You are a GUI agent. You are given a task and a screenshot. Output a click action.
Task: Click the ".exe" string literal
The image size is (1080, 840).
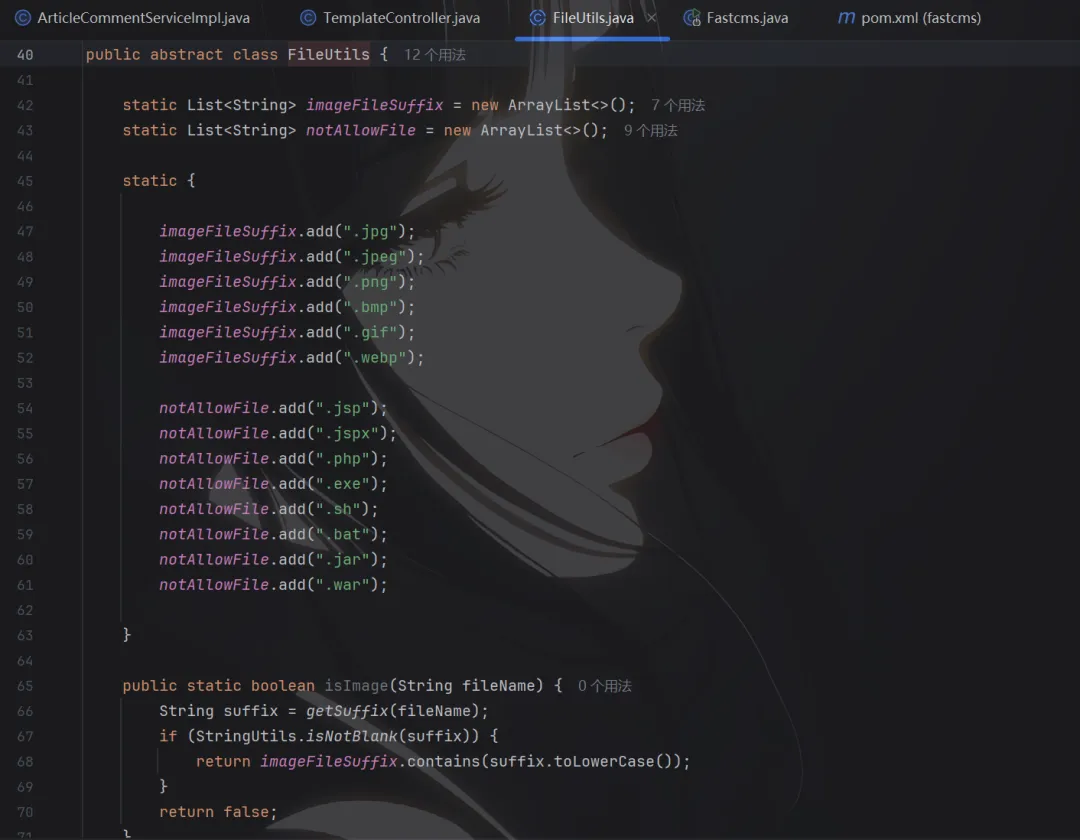click(x=342, y=484)
